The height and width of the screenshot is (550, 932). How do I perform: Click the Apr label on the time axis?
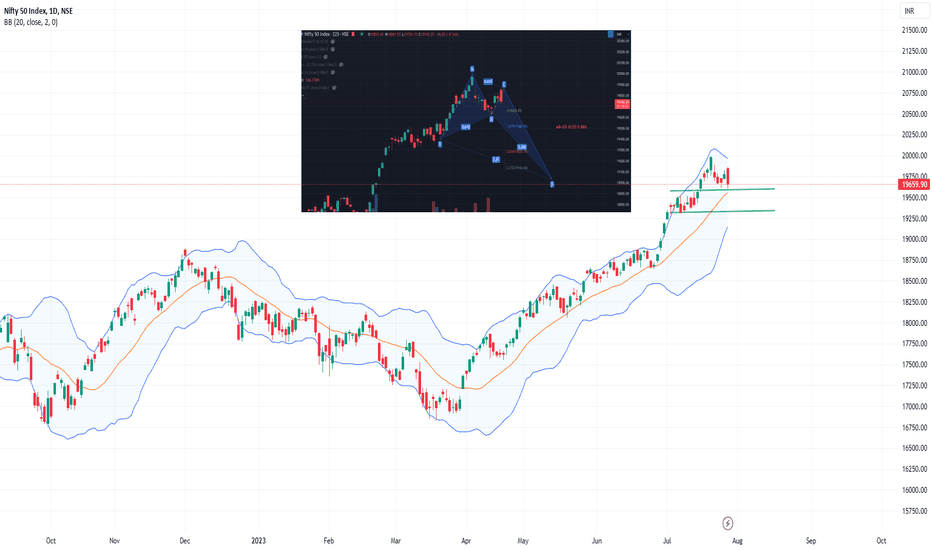pyautogui.click(x=466, y=541)
